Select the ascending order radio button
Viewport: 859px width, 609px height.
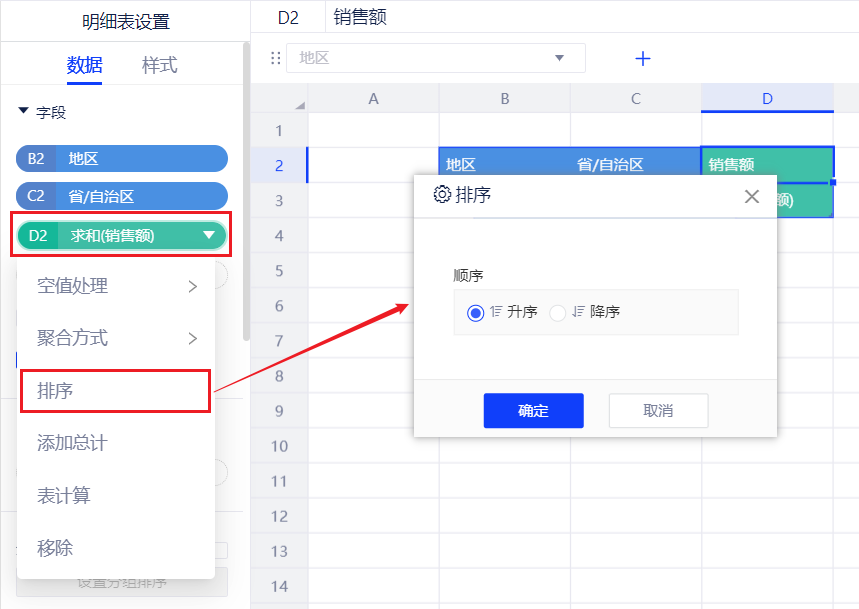coord(475,313)
